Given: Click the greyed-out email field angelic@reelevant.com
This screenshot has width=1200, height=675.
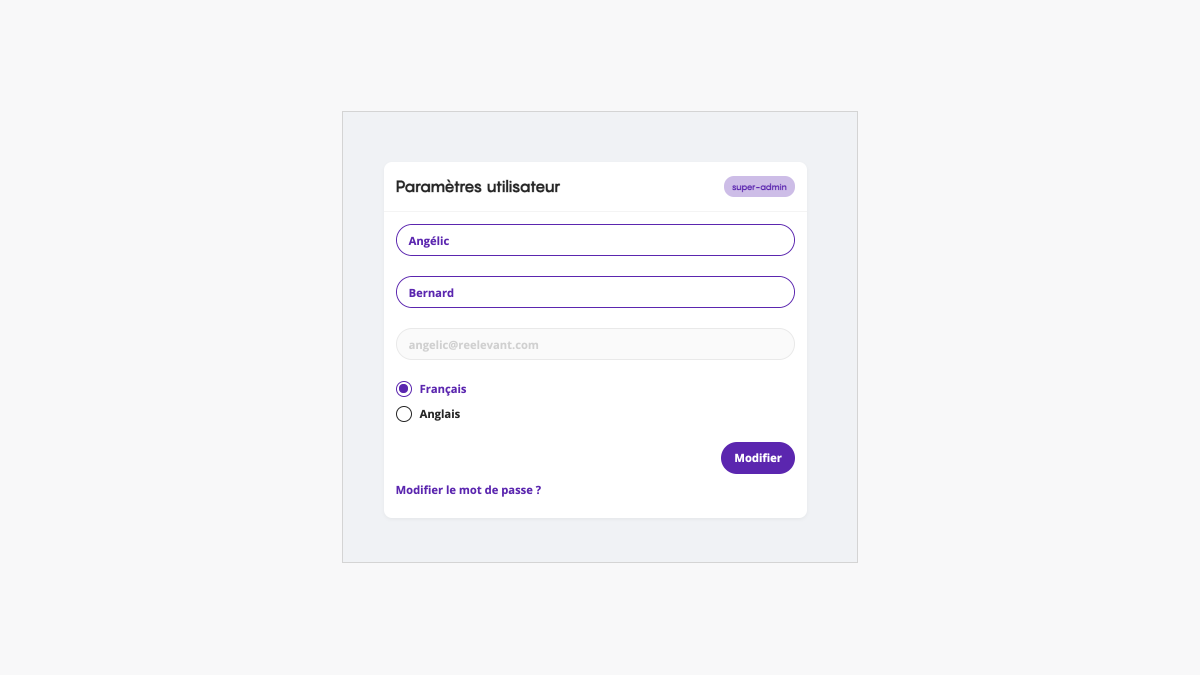Looking at the screenshot, I should pyautogui.click(x=595, y=344).
